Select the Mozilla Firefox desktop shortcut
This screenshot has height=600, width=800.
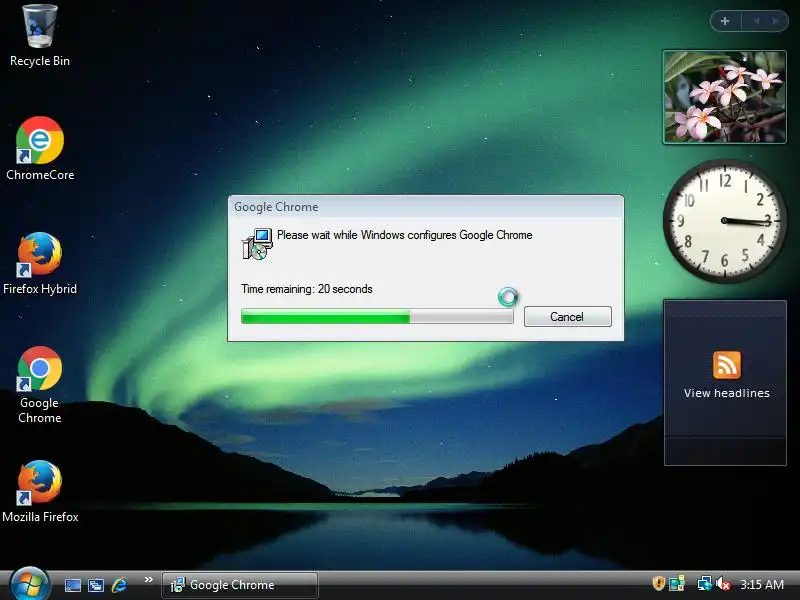(x=40, y=491)
